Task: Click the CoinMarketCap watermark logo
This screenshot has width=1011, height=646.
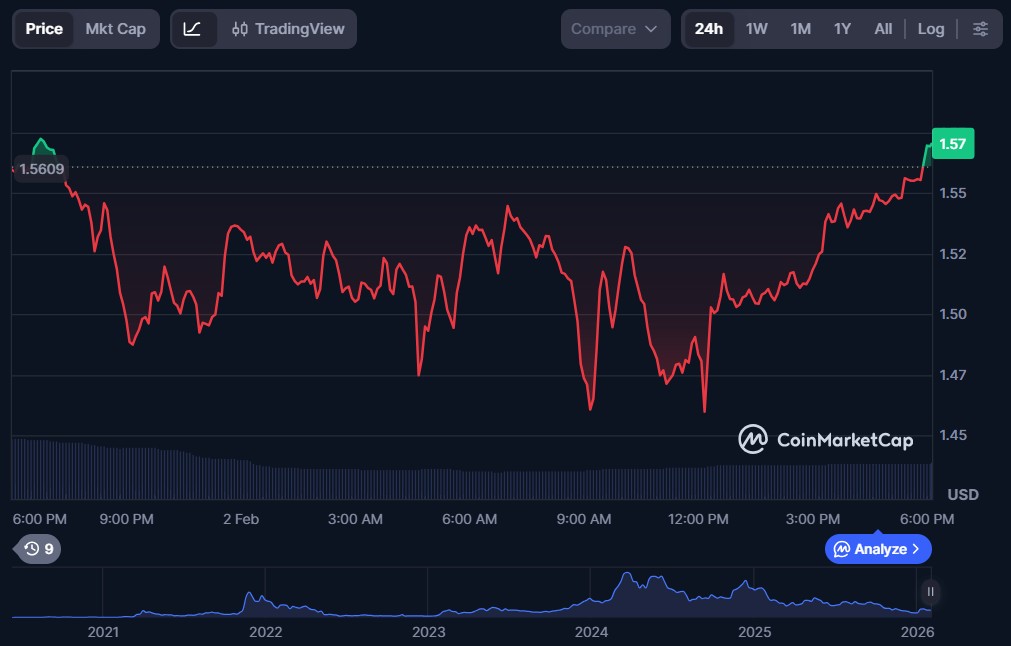Action: coord(825,440)
